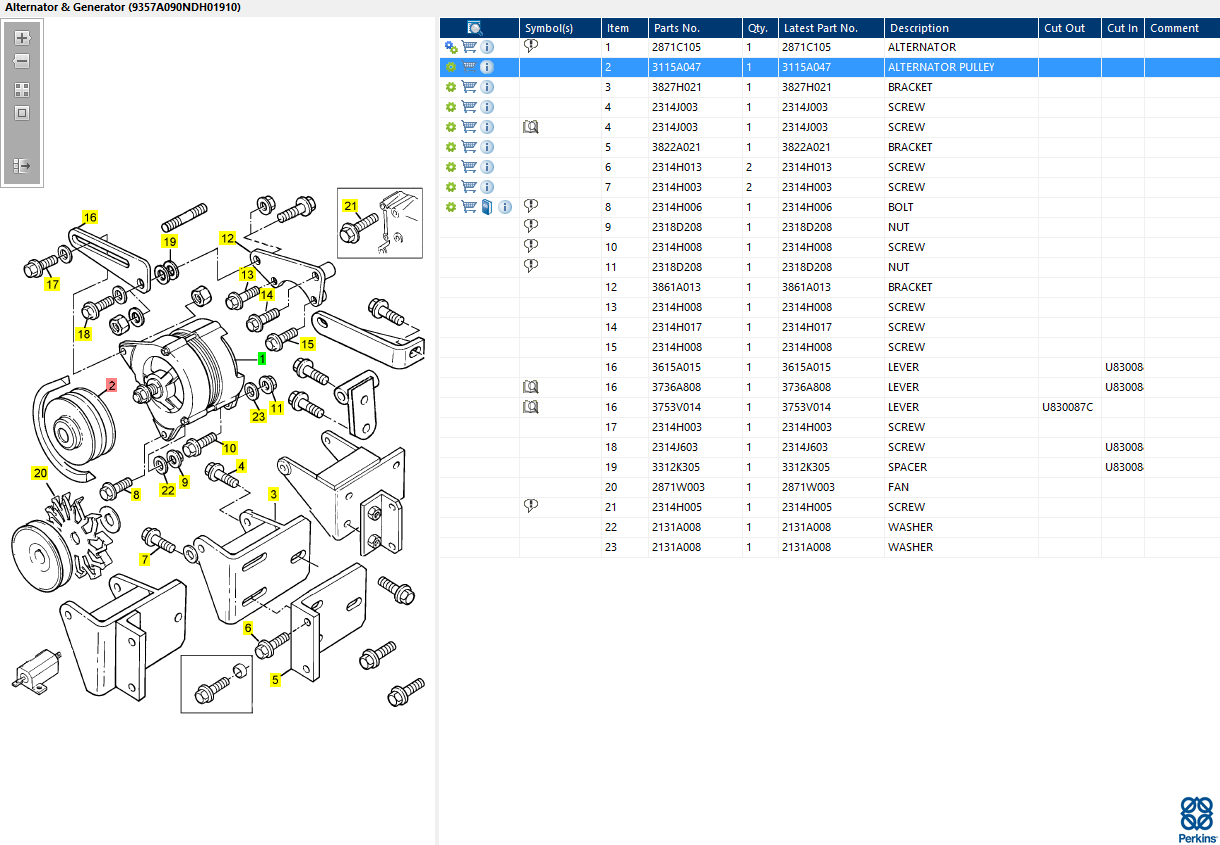
Task: Click the single-square fit view button
Action: (22, 113)
